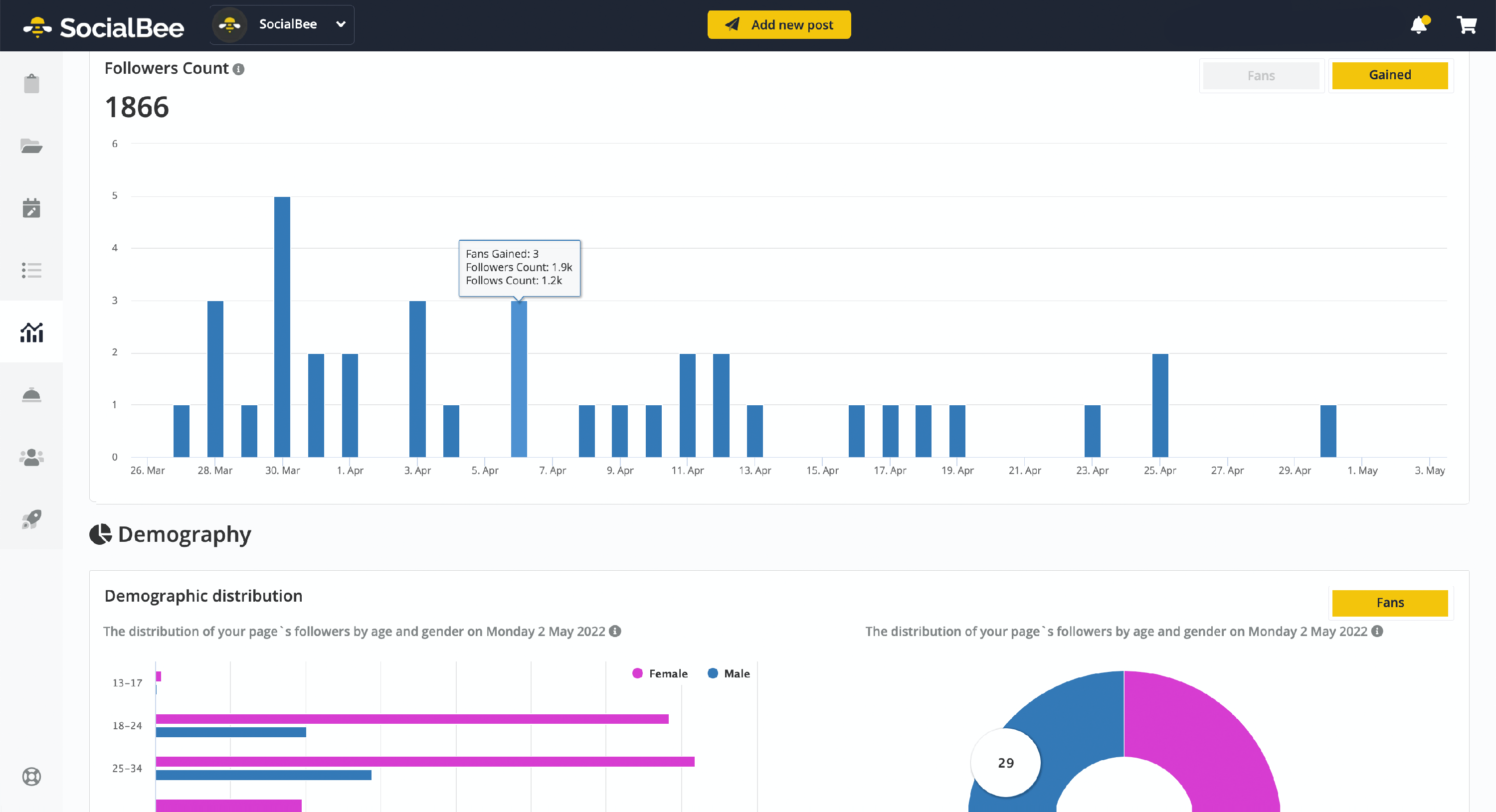Image resolution: width=1496 pixels, height=812 pixels.
Task: Click the Followers Count info icon
Action: tap(238, 69)
